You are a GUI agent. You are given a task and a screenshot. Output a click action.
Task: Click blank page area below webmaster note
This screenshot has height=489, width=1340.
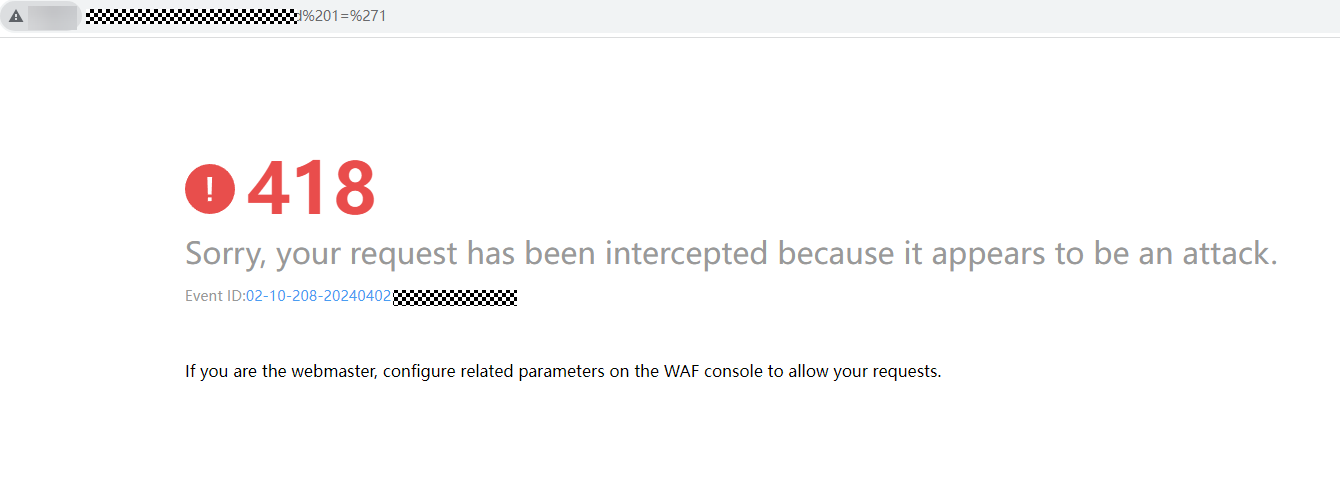(x=670, y=440)
